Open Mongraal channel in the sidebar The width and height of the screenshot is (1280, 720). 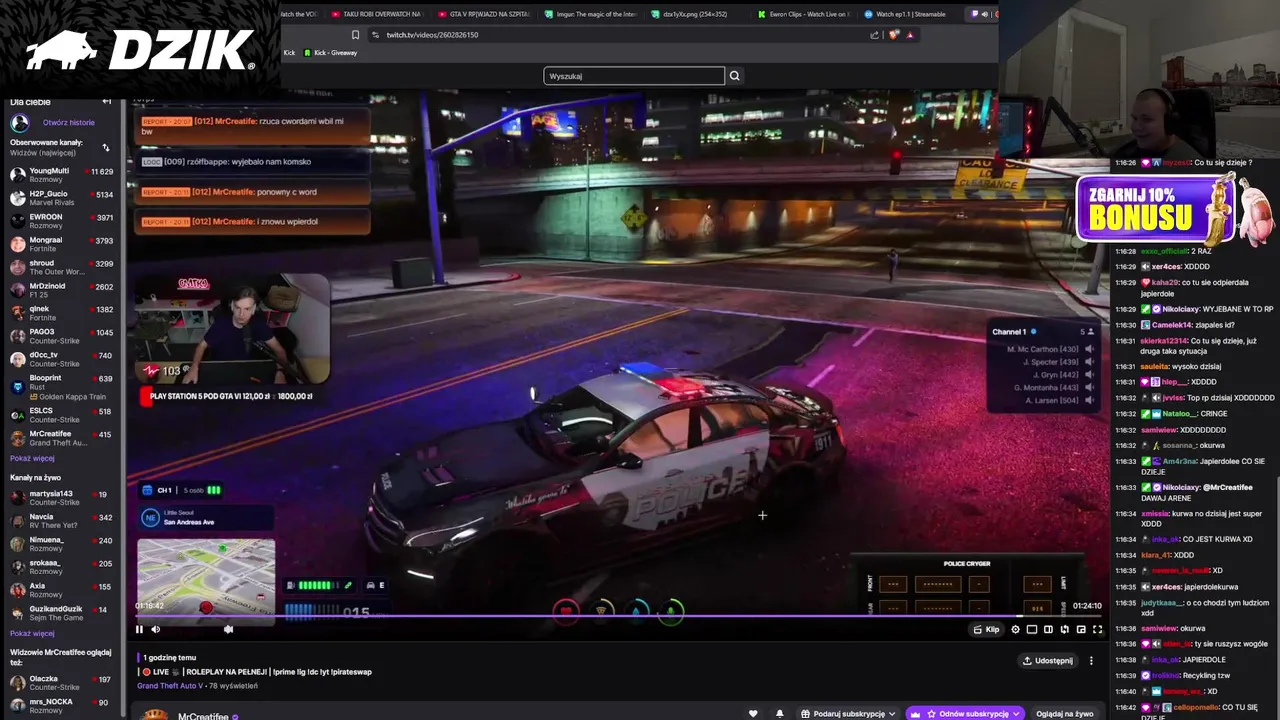[62, 244]
